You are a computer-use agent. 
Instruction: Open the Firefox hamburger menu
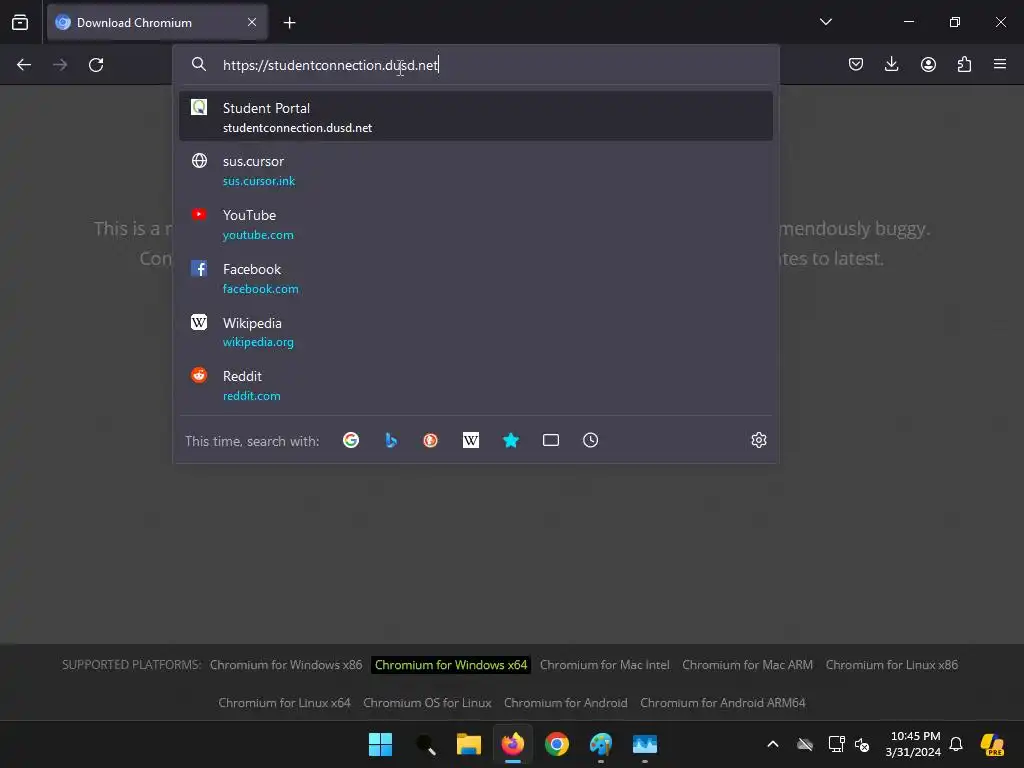(1000, 64)
